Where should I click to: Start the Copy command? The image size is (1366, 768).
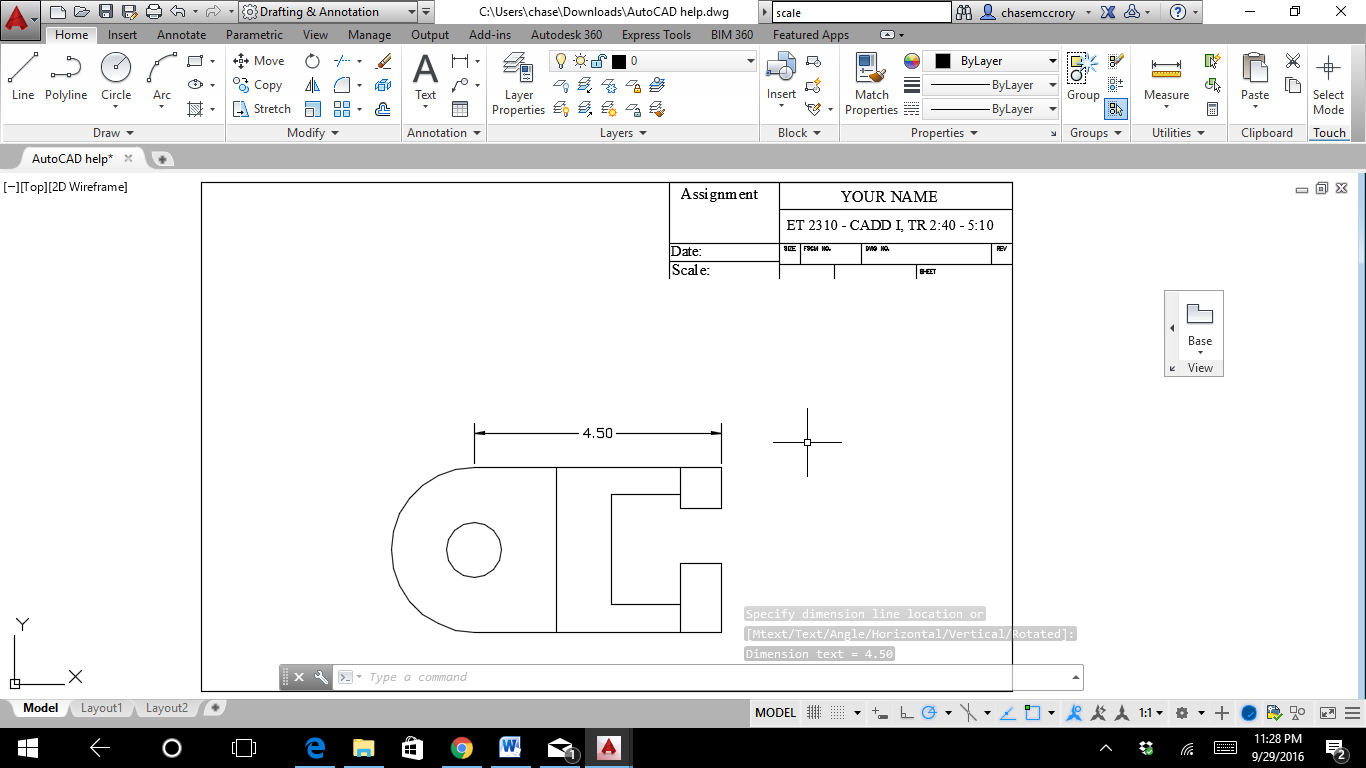tap(258, 84)
